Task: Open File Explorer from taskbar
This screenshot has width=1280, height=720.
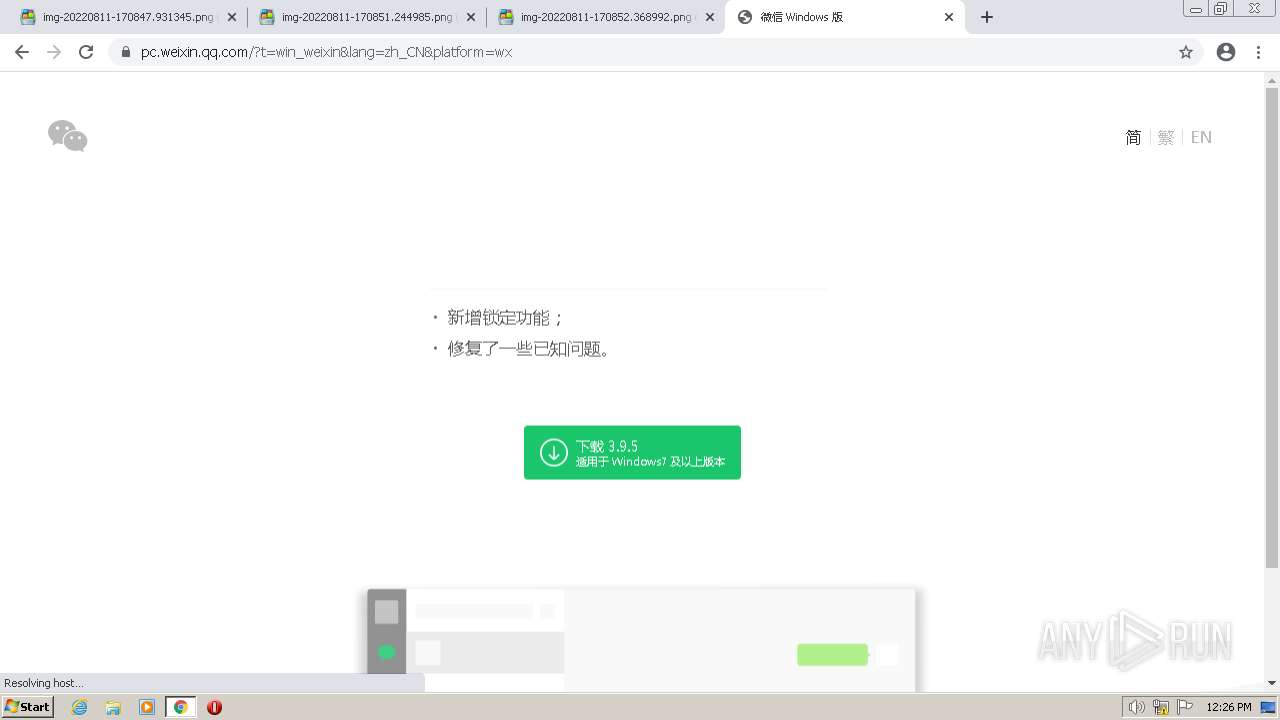Action: pyautogui.click(x=113, y=707)
